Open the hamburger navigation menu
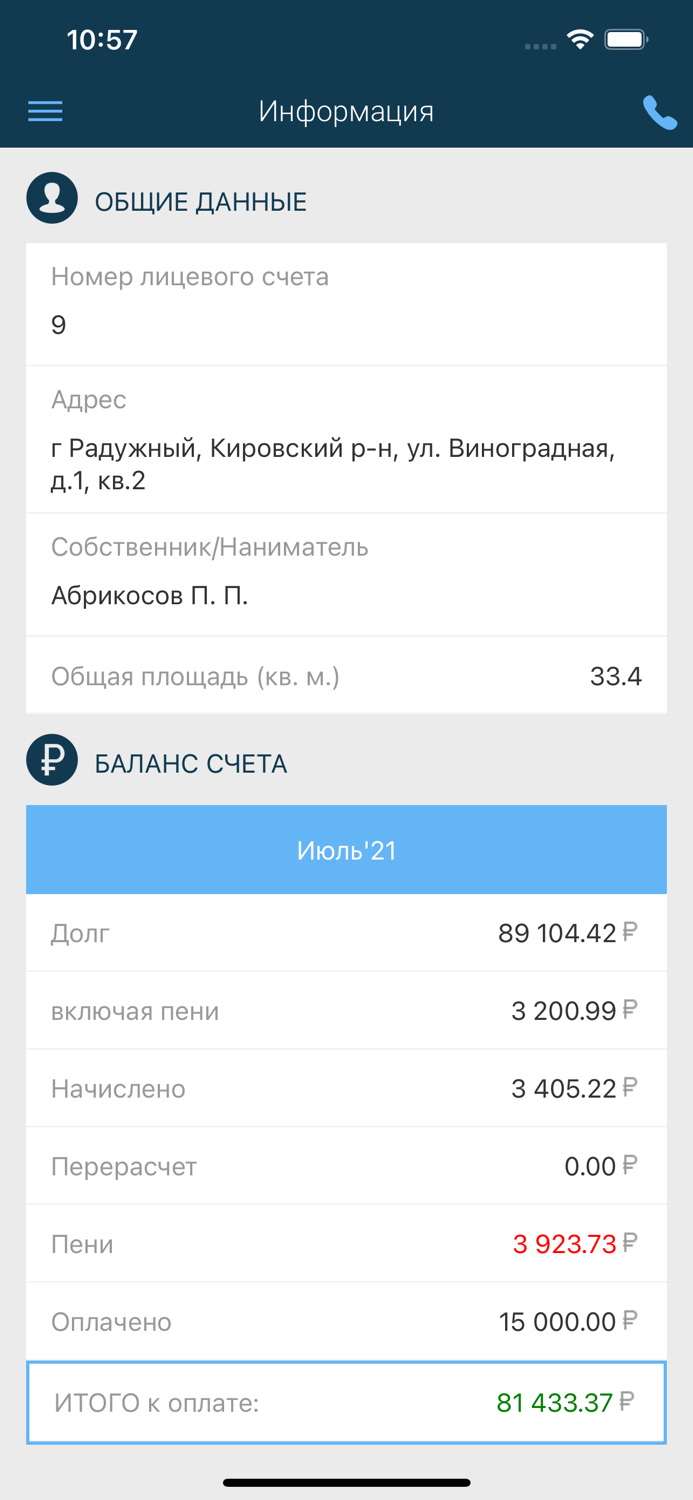Viewport: 693px width, 1500px height. [44, 111]
